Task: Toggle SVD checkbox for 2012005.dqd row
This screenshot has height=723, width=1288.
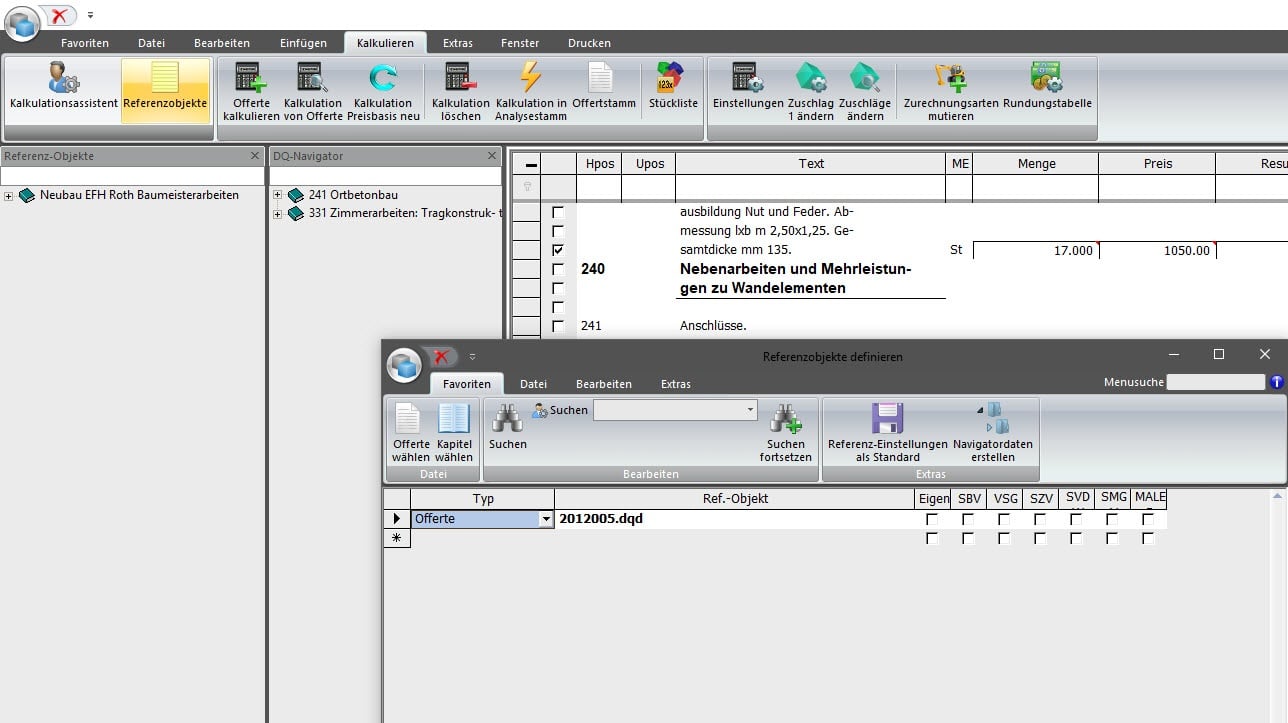Action: (1076, 519)
